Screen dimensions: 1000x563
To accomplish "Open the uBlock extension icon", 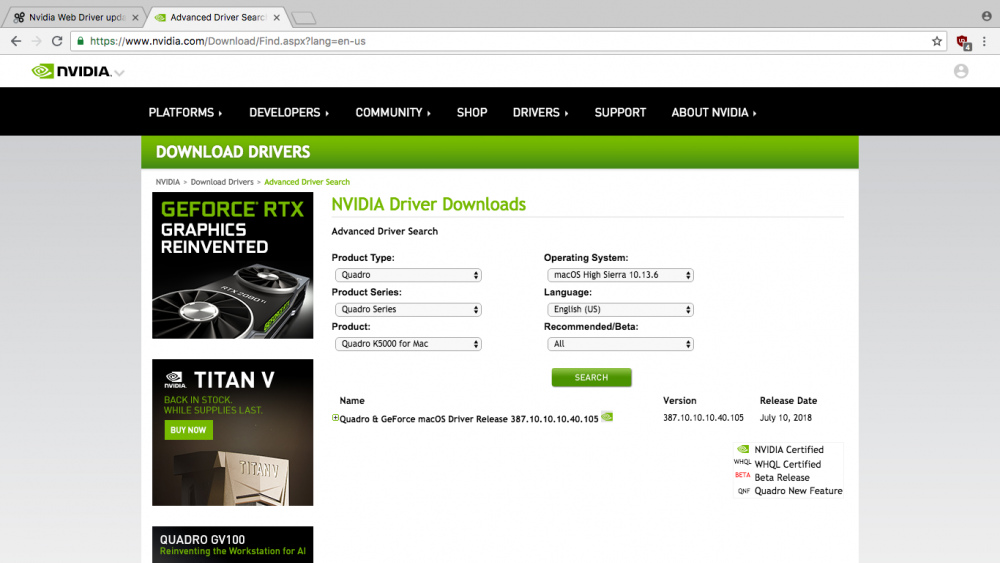I will tap(963, 42).
